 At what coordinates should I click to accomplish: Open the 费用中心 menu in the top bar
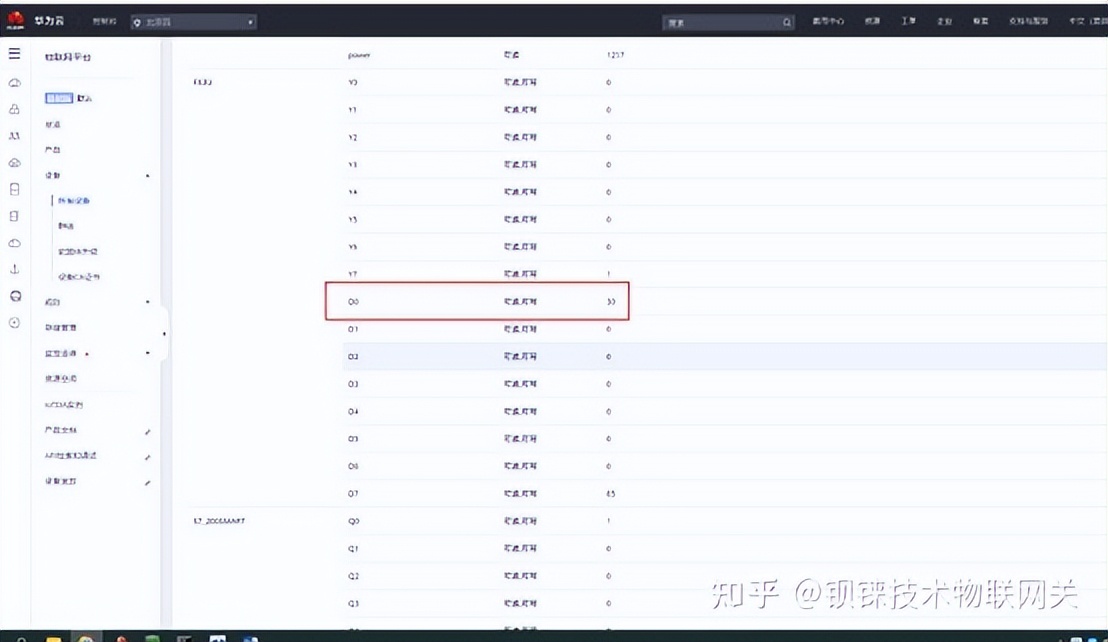click(827, 20)
